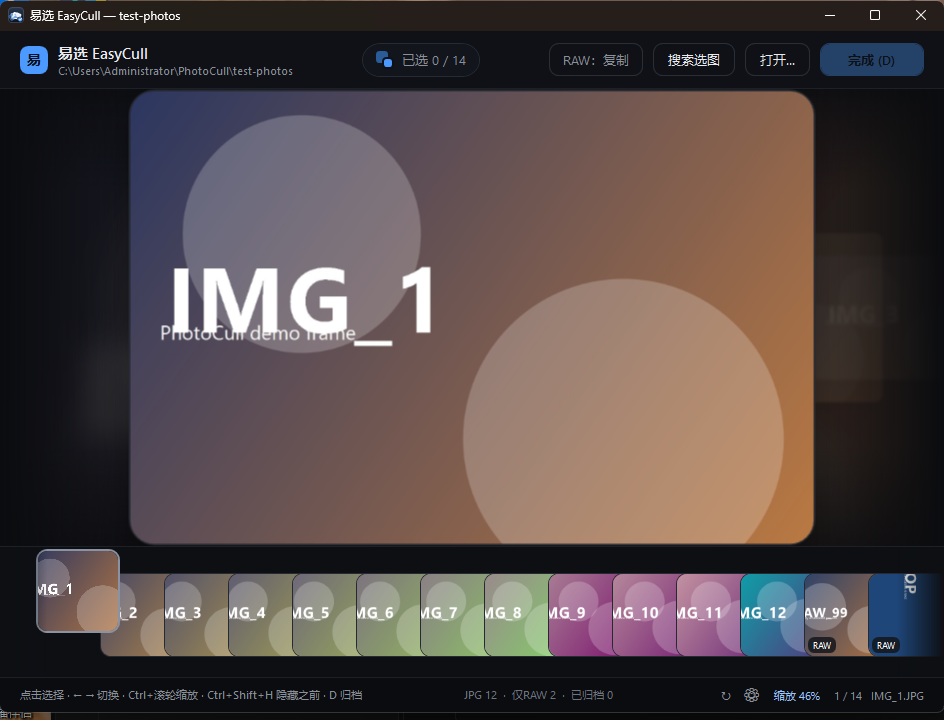This screenshot has width=944, height=720.
Task: Click the EasyCull blue logo icon
Action: (34, 60)
